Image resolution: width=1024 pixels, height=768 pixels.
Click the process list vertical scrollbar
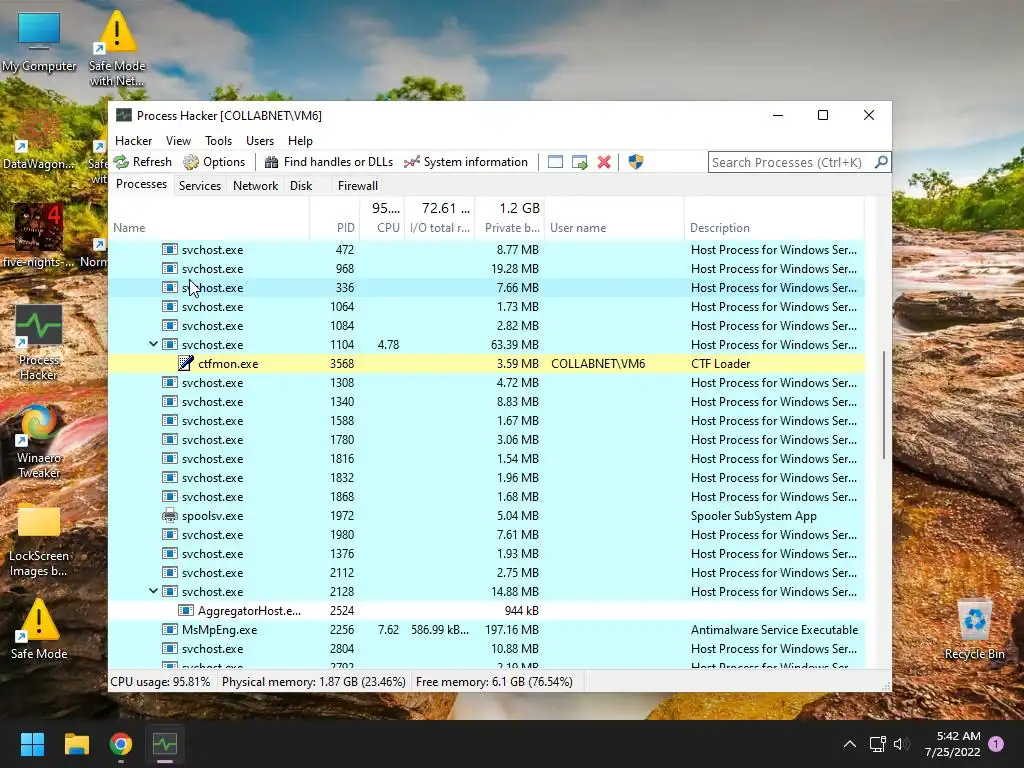click(884, 405)
